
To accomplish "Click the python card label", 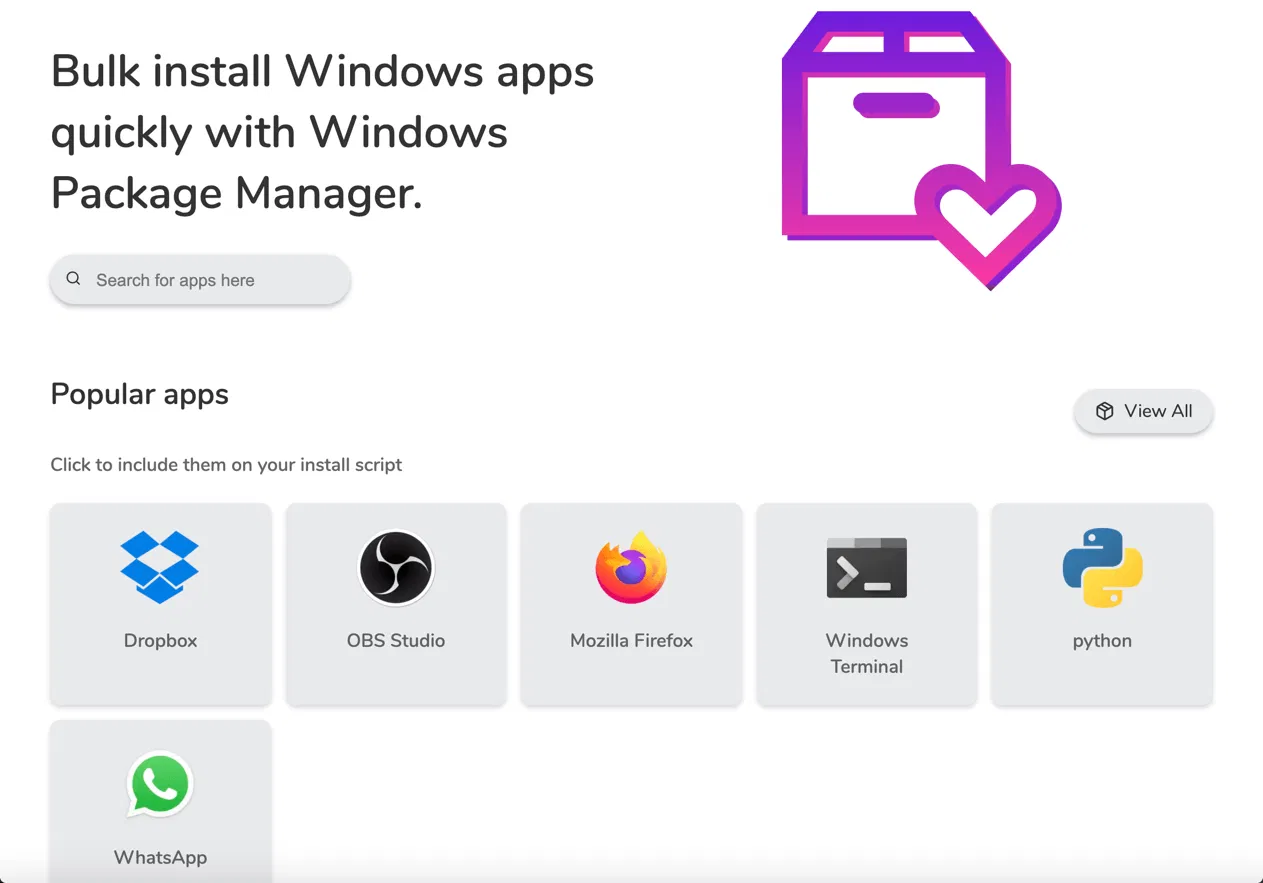I will pyautogui.click(x=1102, y=642).
